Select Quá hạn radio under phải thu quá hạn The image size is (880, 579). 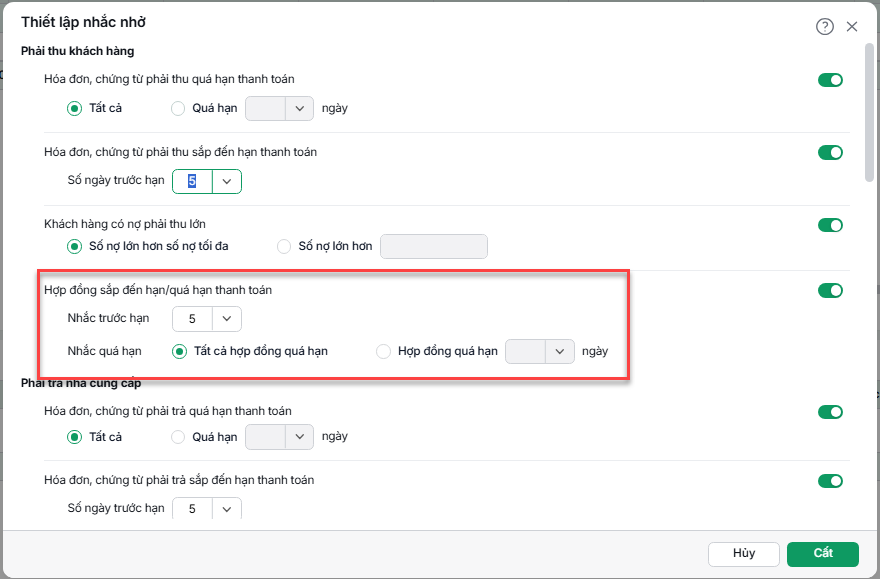pyautogui.click(x=178, y=108)
